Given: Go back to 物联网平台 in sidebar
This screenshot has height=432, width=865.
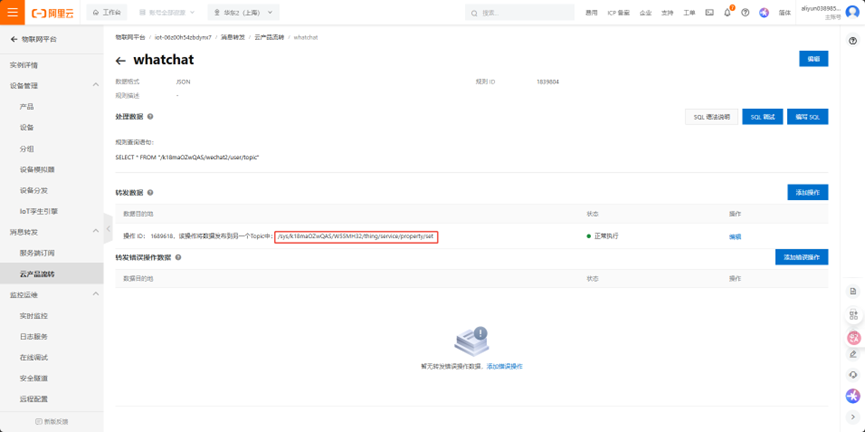Looking at the screenshot, I should pyautogui.click(x=33, y=39).
